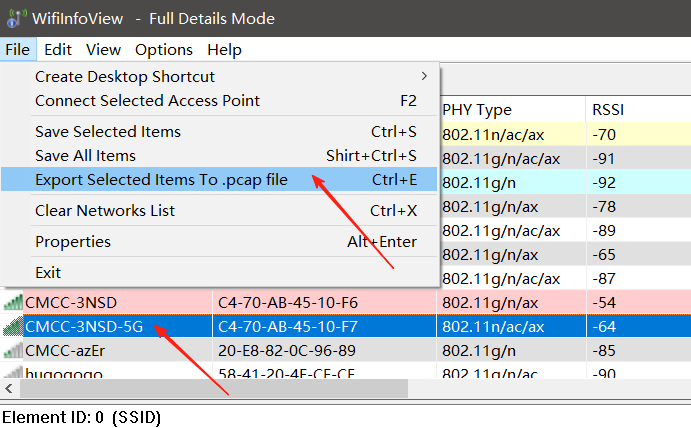Open the Options menu
The image size is (691, 428).
164,50
